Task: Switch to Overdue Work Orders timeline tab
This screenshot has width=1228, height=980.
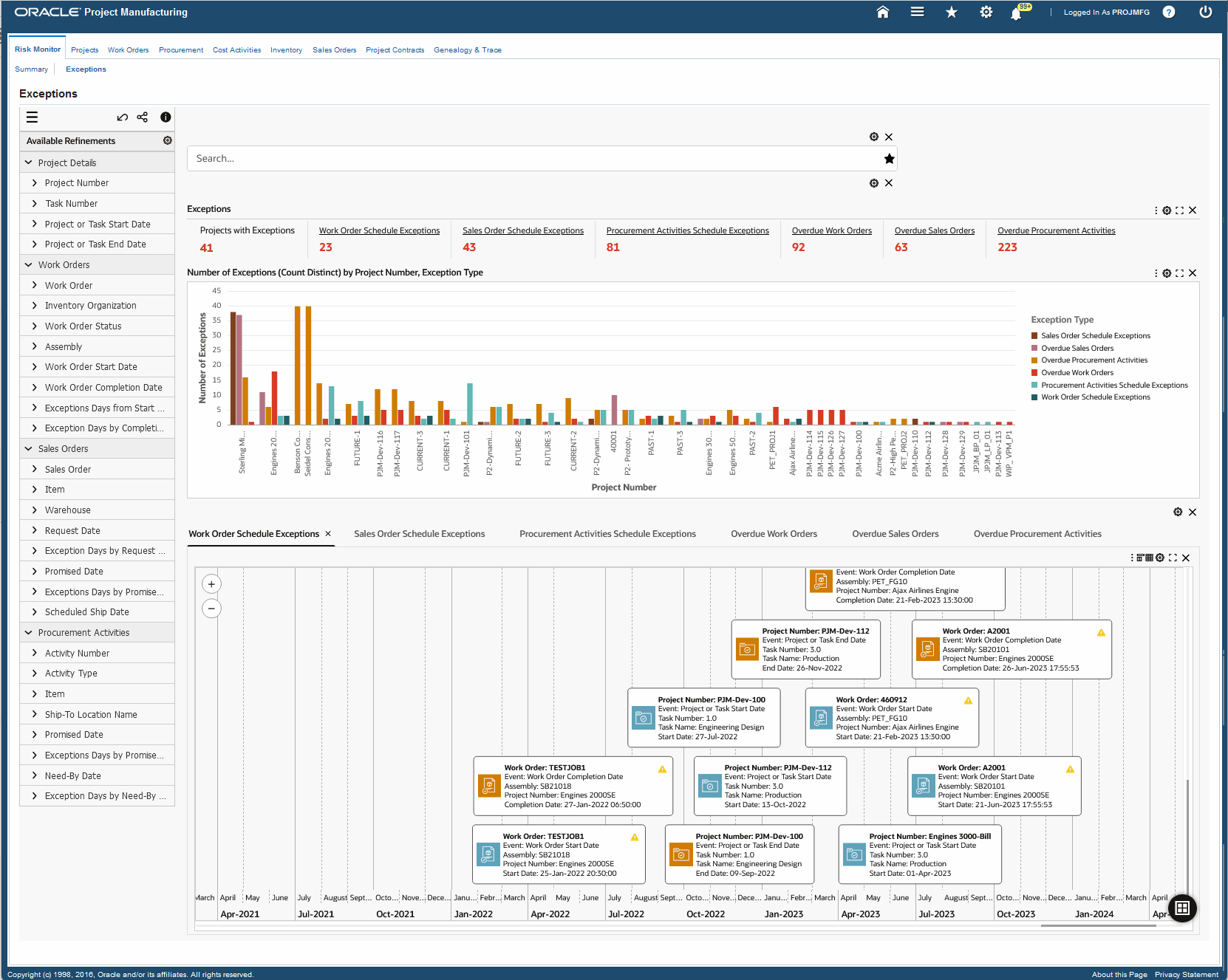Action: pyautogui.click(x=774, y=534)
